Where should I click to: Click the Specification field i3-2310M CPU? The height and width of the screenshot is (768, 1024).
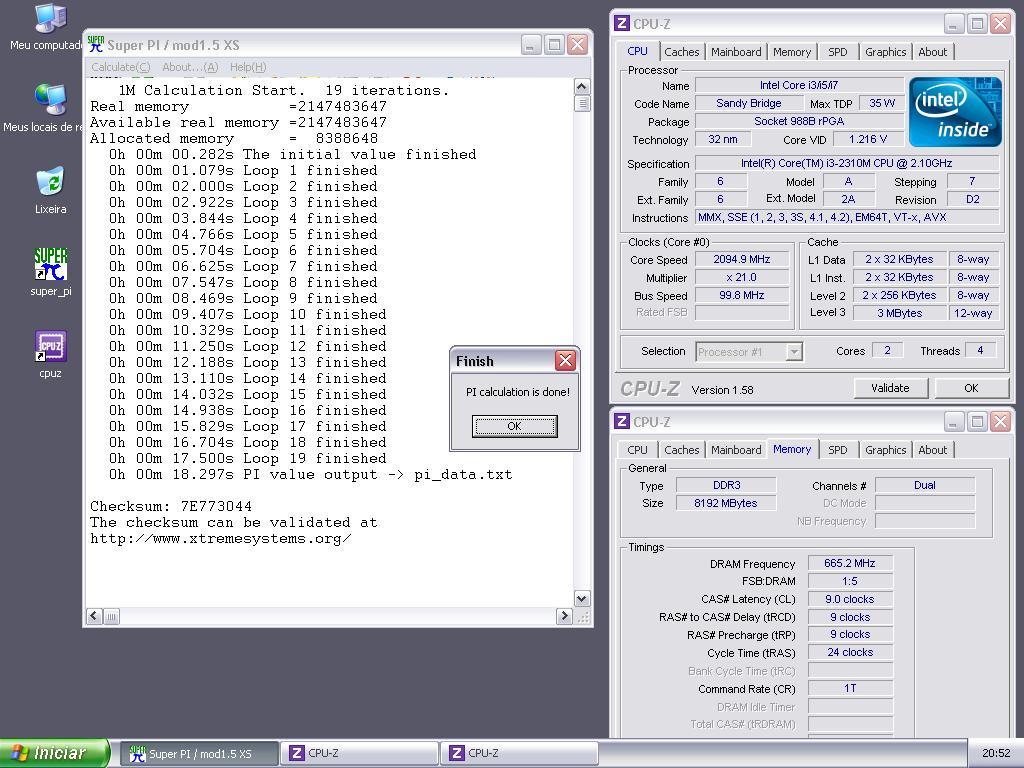846,163
